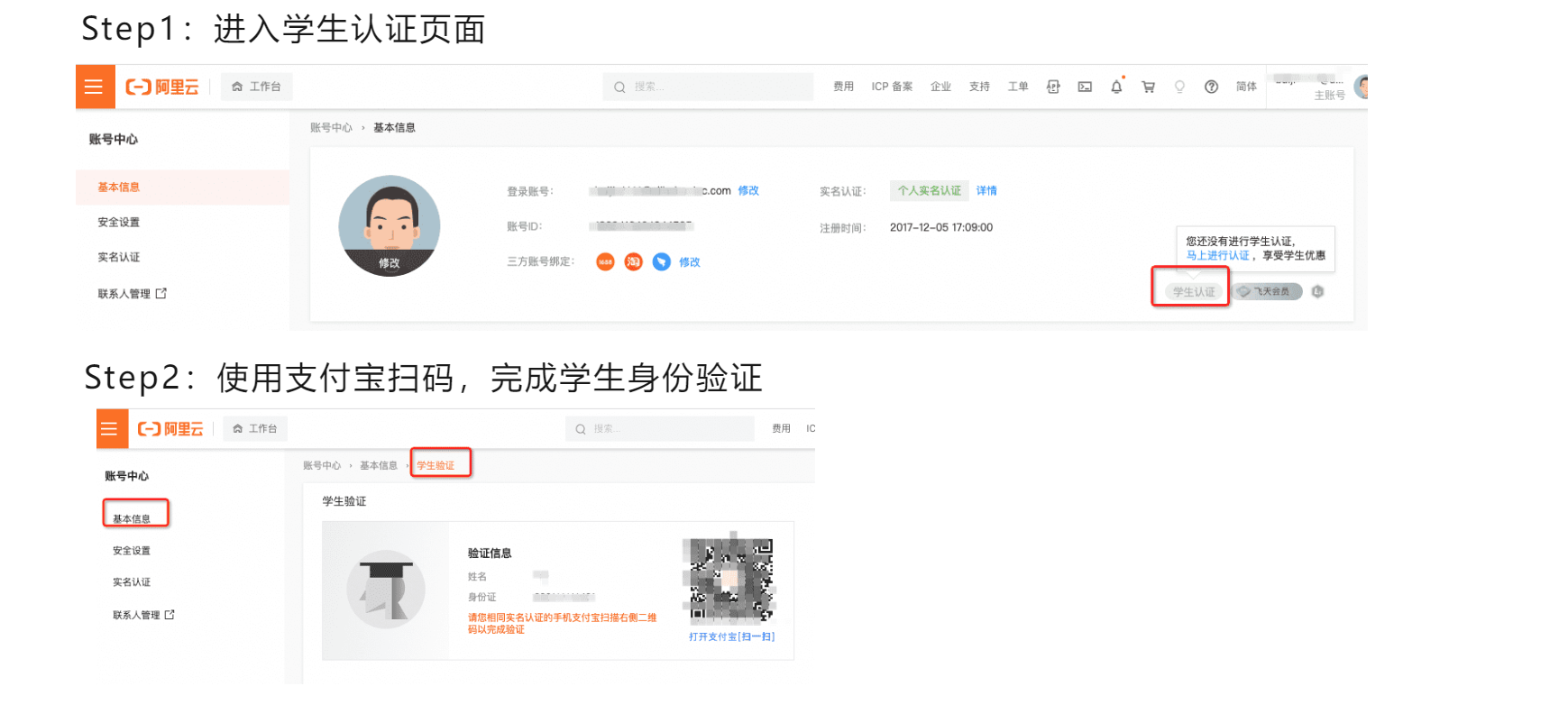Screen dimensions: 1568x723
Task: Open the shopping cart
Action: [x=1148, y=87]
